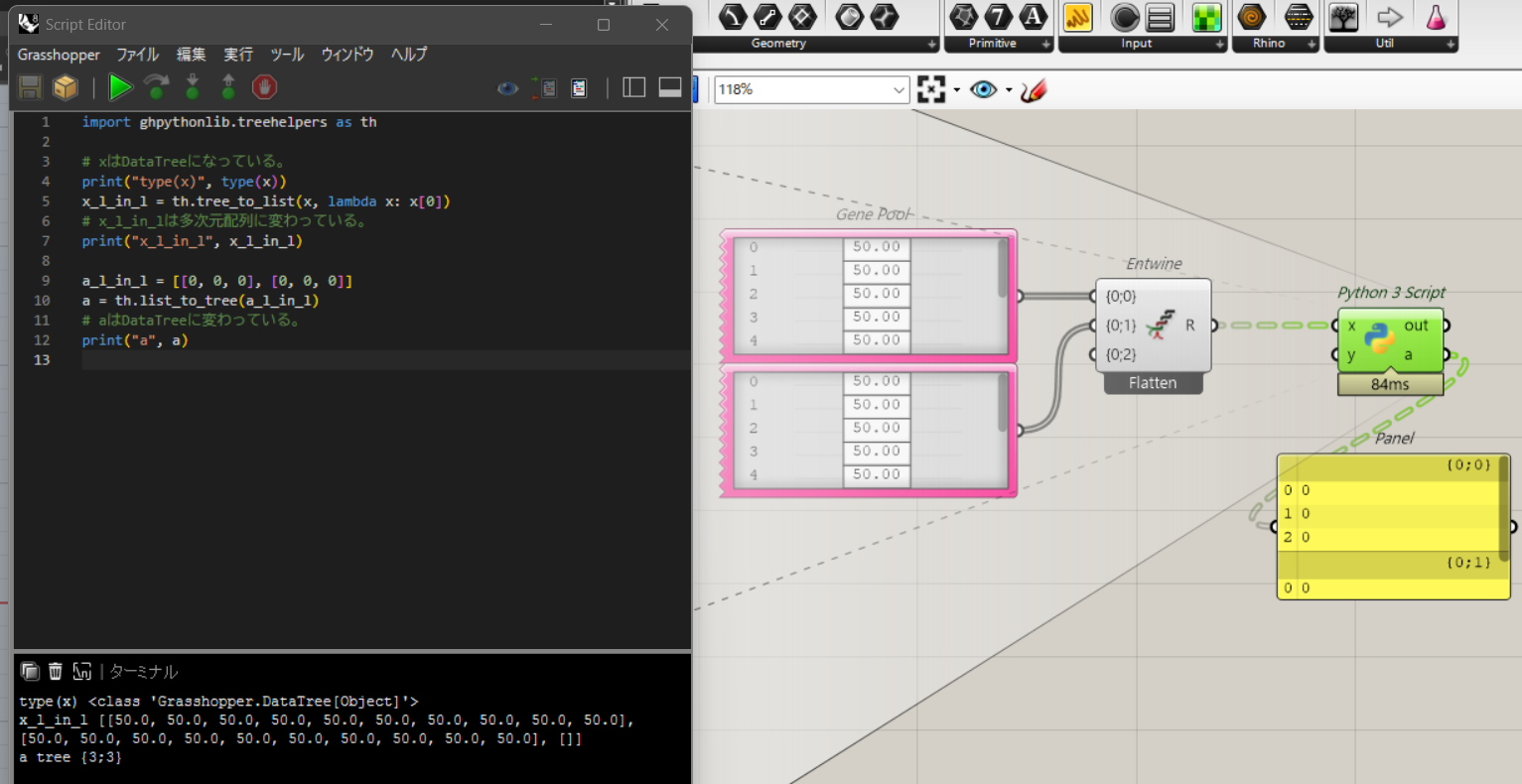1522x784 pixels.
Task: Click the Flatten label under Entwine component
Action: pos(1153,383)
